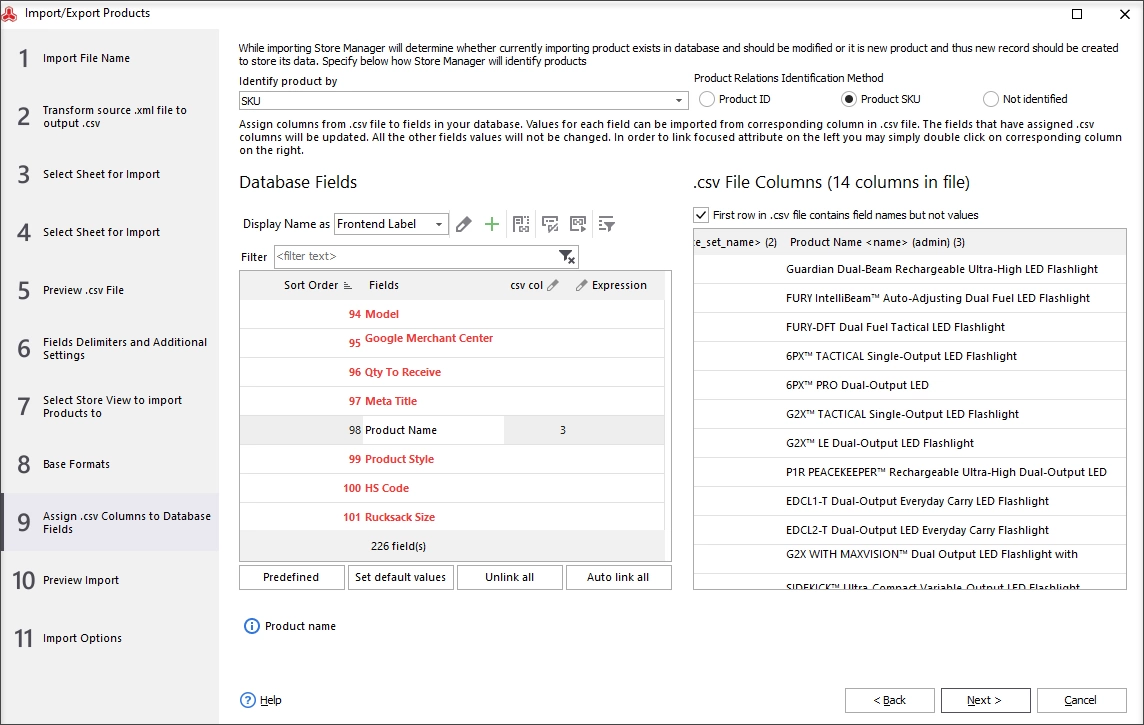Click the edit-checked fields toolbar icon

point(550,224)
